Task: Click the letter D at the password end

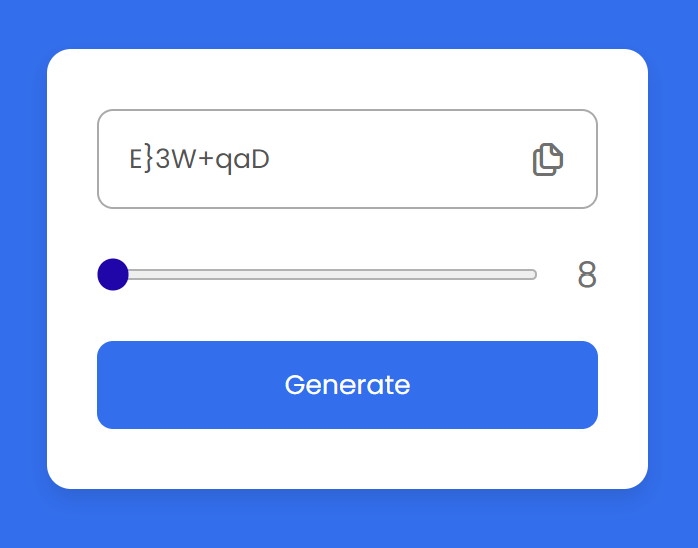Action: tap(260, 159)
